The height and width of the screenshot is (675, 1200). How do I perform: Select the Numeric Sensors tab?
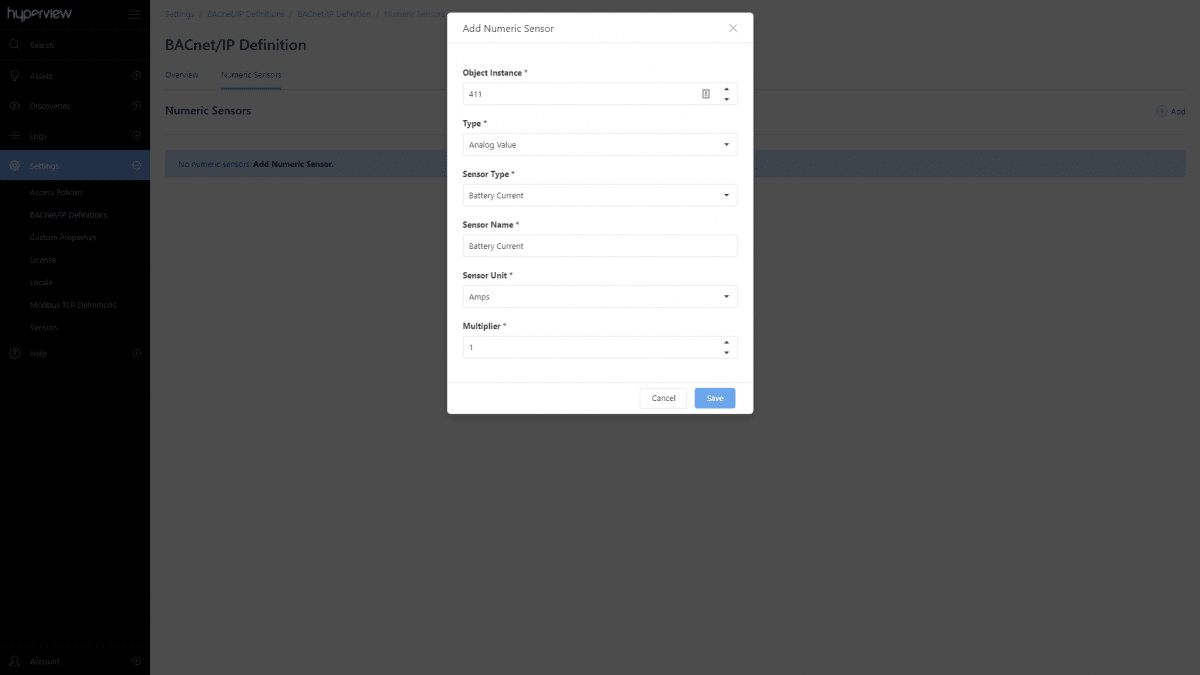pyautogui.click(x=251, y=74)
